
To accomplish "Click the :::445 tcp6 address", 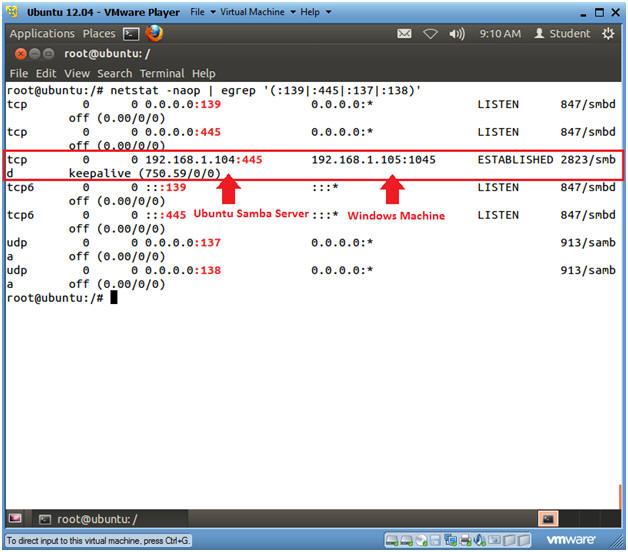I will pos(165,215).
